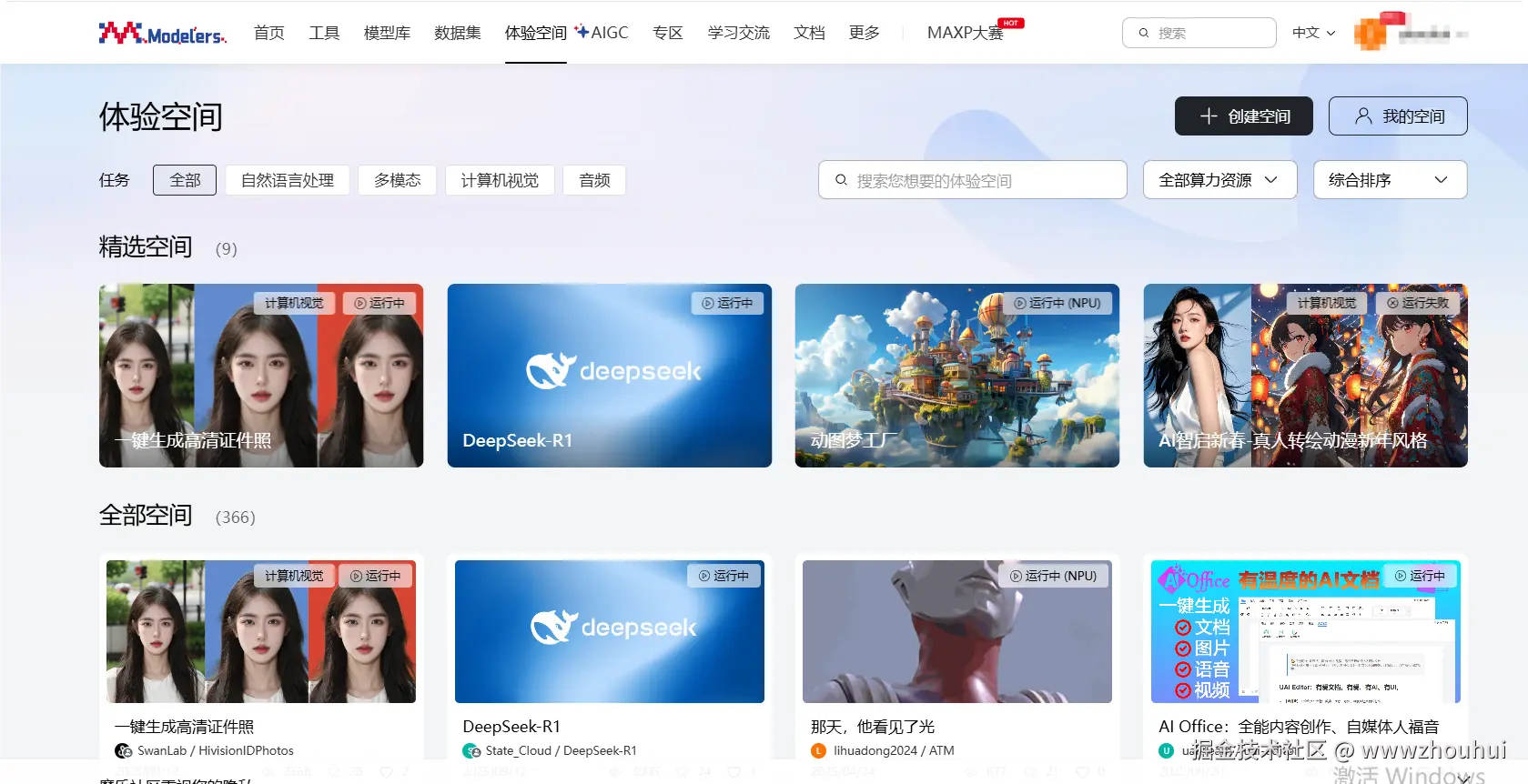Screen dimensions: 1528x784
Task: Expand the 更多 navigation menu
Action: [x=865, y=33]
